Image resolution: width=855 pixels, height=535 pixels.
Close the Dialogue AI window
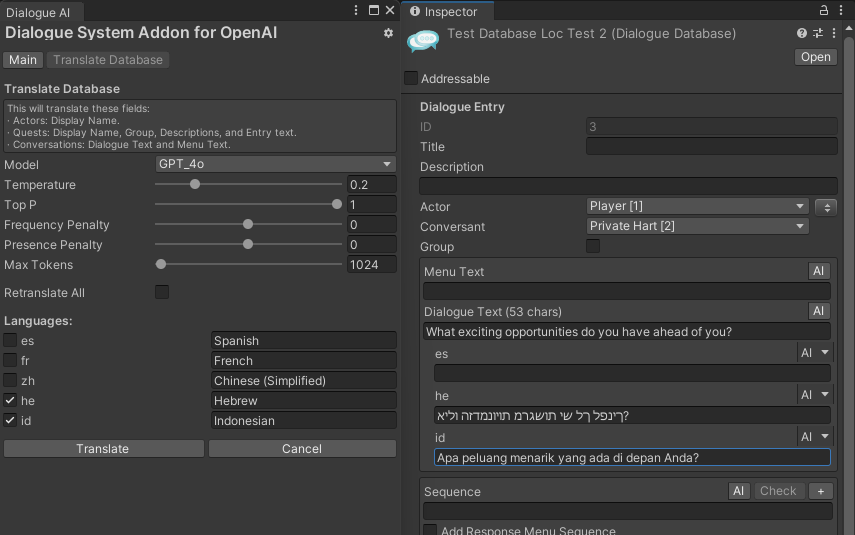390,10
